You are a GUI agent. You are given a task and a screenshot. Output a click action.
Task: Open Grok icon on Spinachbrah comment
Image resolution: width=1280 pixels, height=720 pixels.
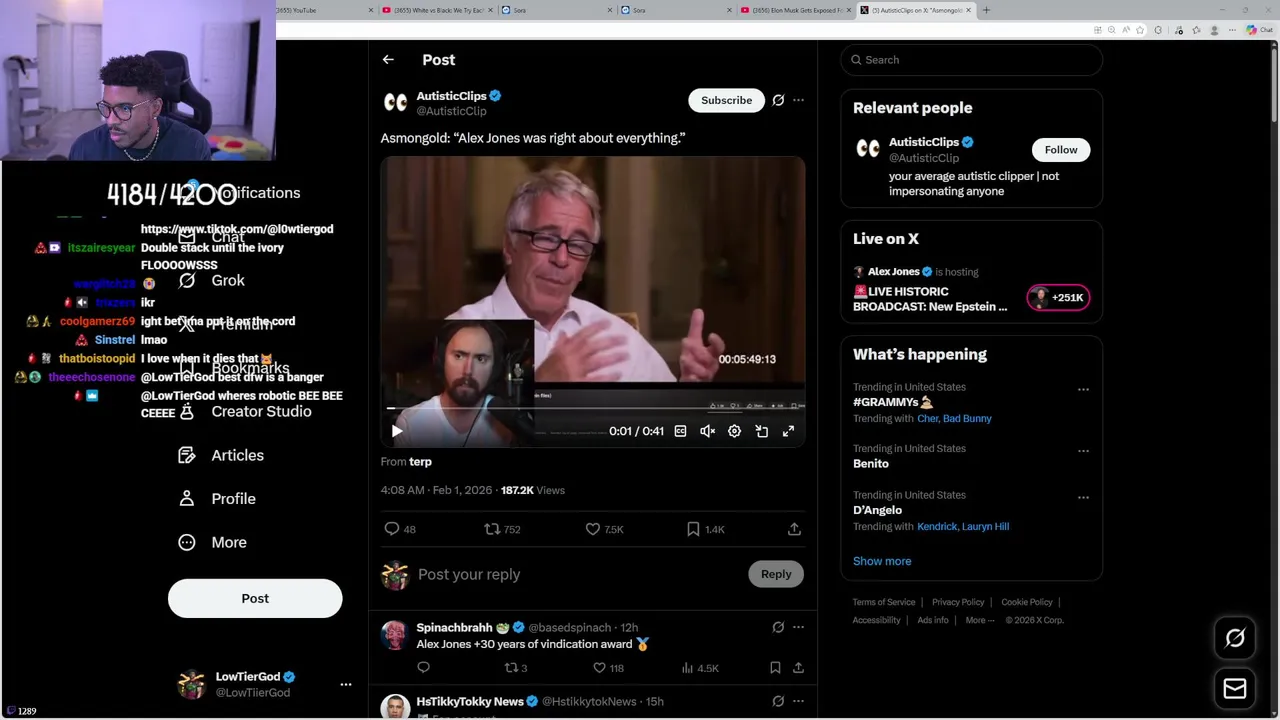[x=778, y=627]
